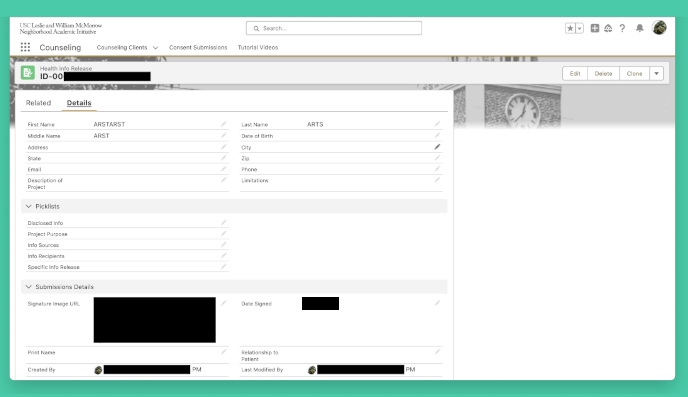This screenshot has height=397, width=688.
Task: Edit City pencil icon
Action: coord(437,147)
